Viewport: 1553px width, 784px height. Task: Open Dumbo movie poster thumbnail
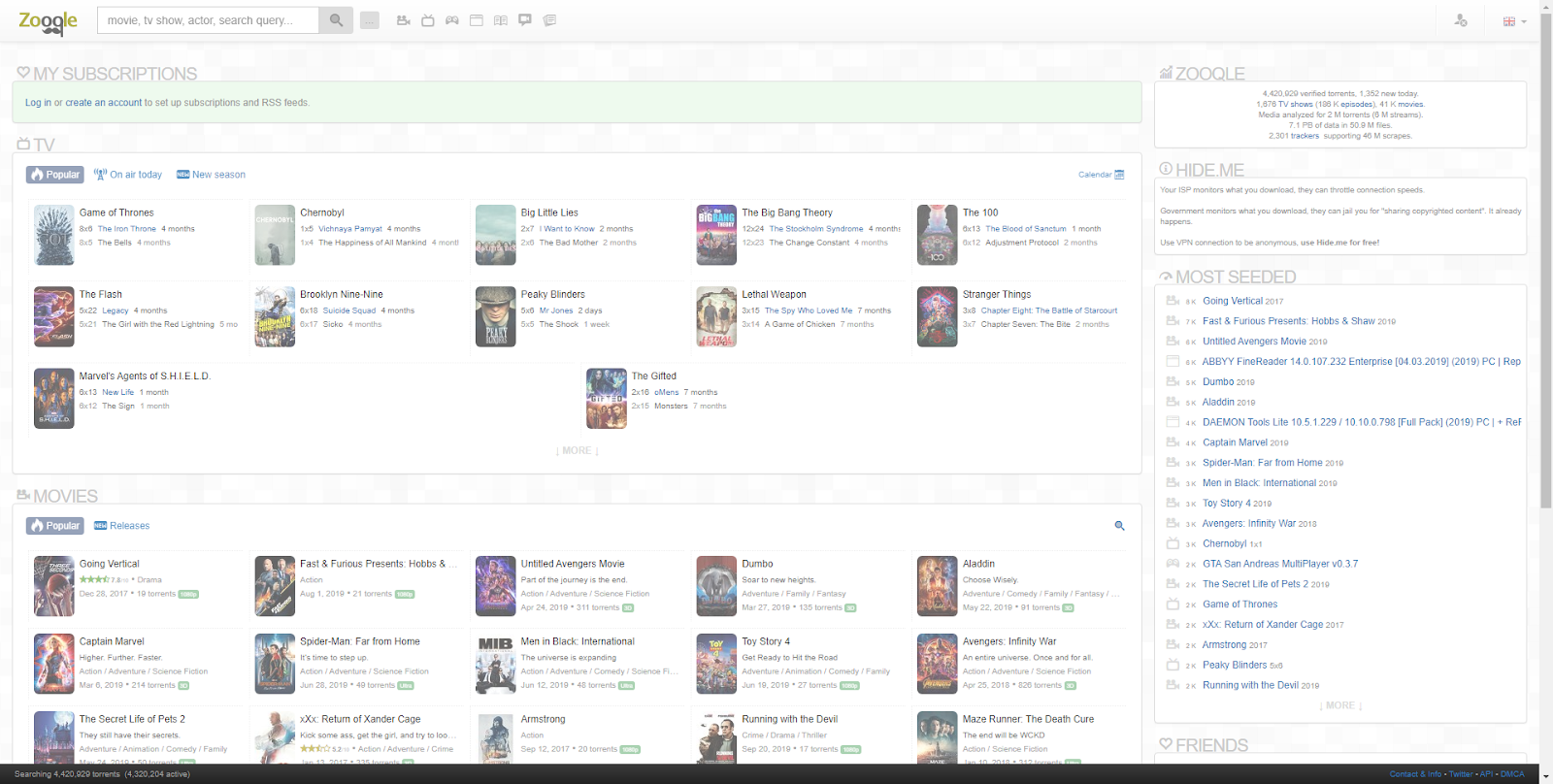coord(716,586)
